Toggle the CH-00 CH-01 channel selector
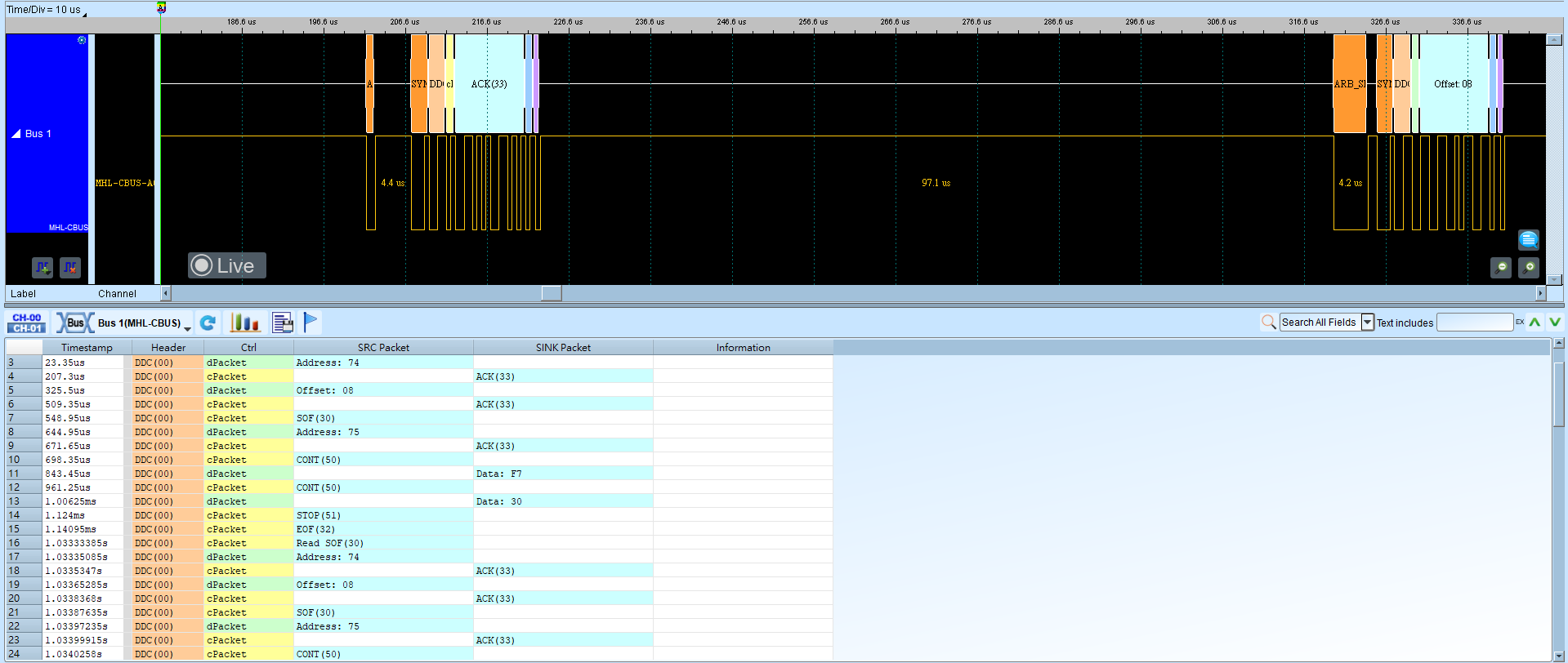 click(27, 323)
